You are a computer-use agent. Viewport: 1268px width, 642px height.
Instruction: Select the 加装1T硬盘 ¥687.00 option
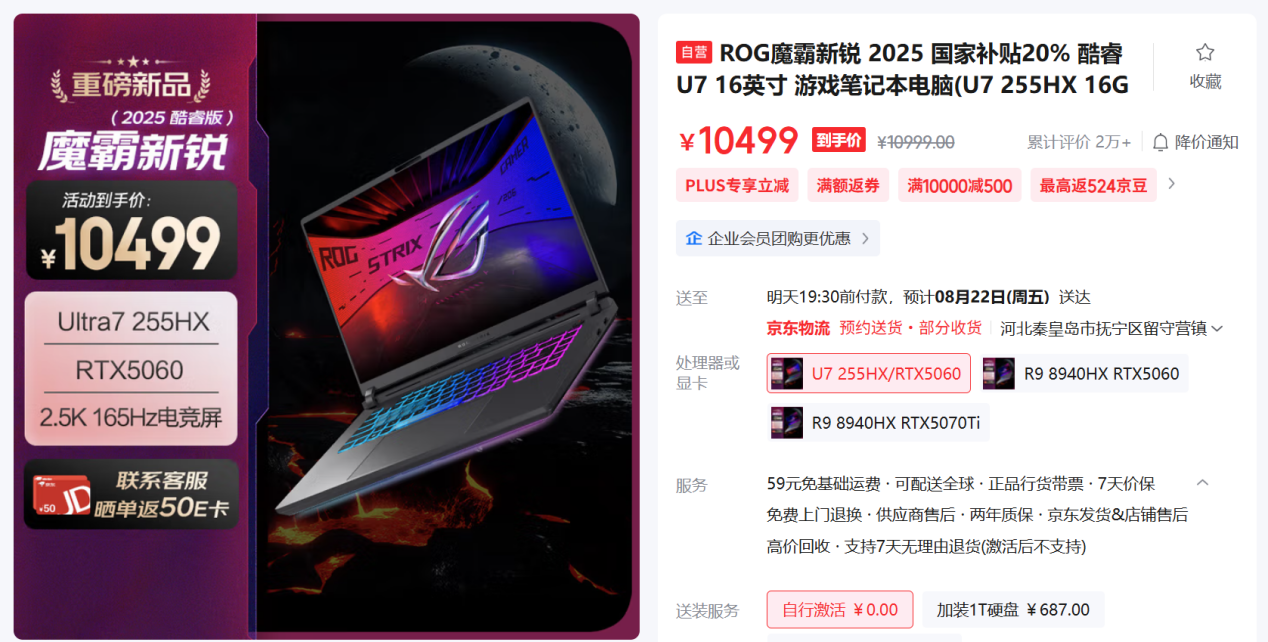(x=1013, y=610)
